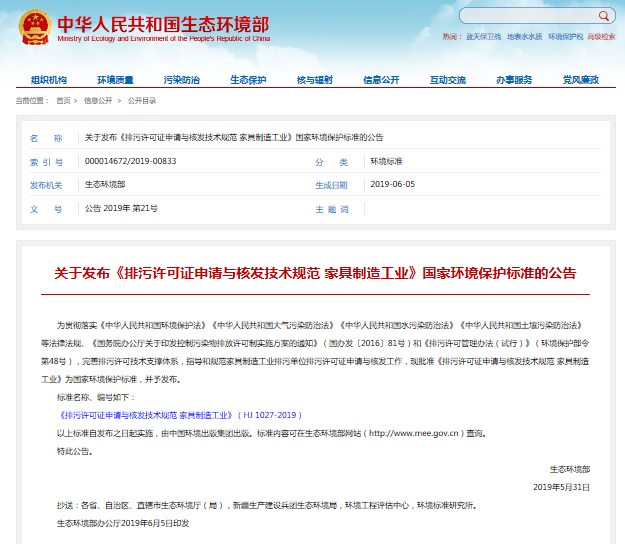This screenshot has height=544, width=625.
Task: Click the search magnifier icon
Action: (x=606, y=16)
